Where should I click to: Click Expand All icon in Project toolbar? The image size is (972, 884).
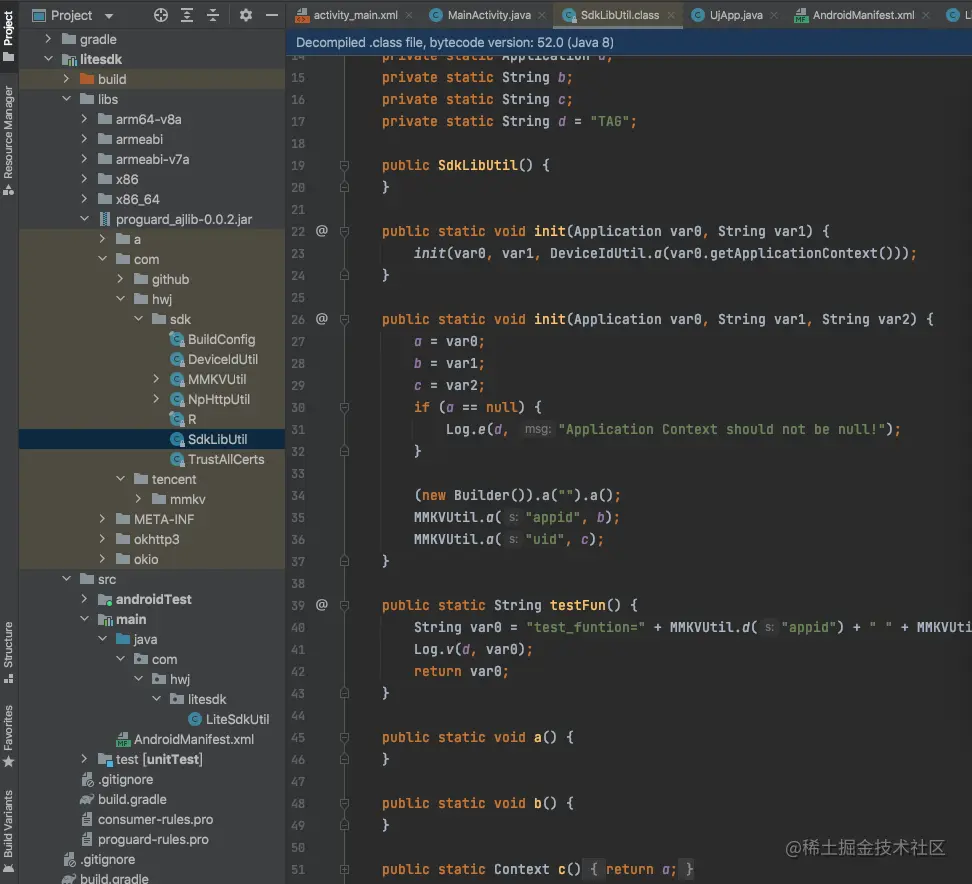(187, 15)
